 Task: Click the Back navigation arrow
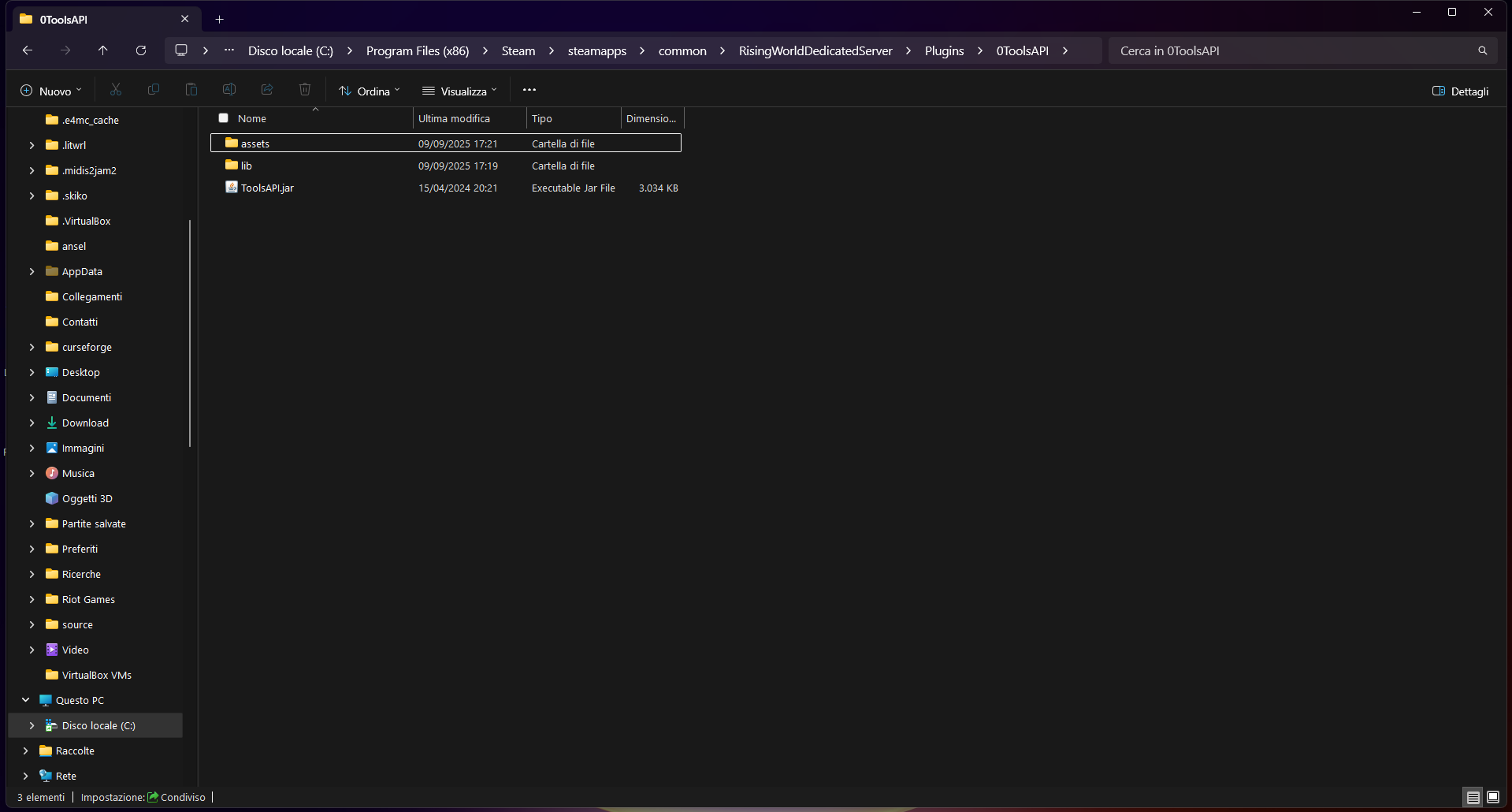pyautogui.click(x=28, y=50)
